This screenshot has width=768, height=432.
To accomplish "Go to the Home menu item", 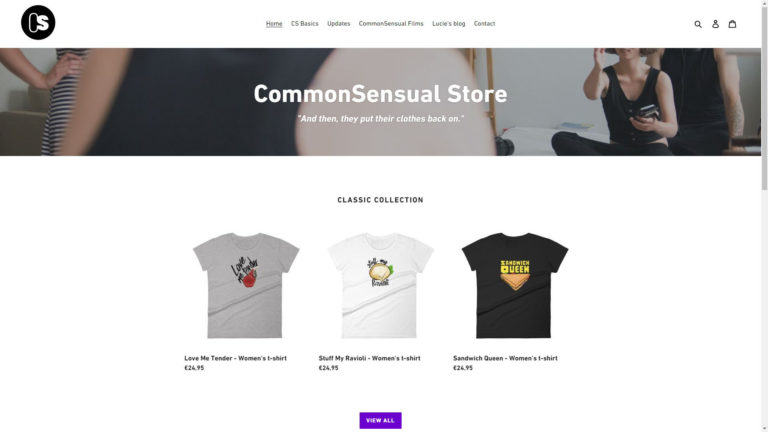I will click(274, 24).
